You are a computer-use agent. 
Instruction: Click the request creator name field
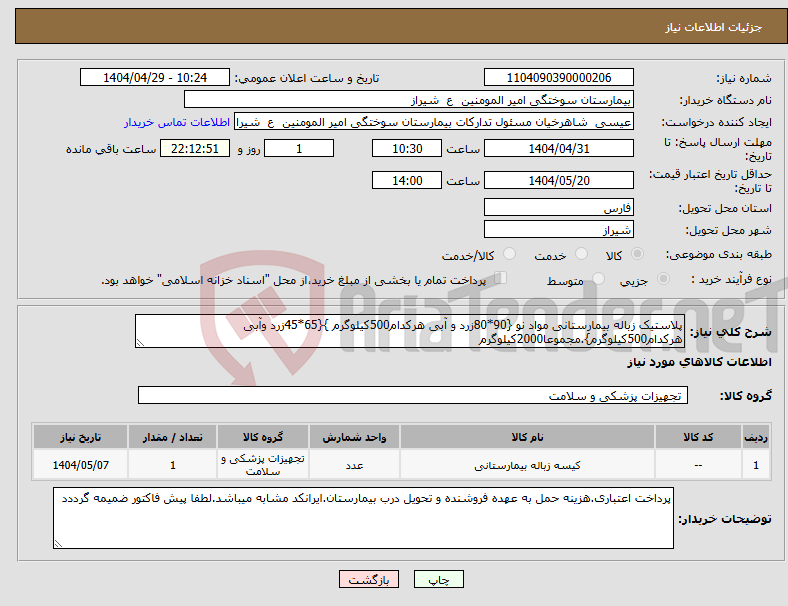[434, 122]
